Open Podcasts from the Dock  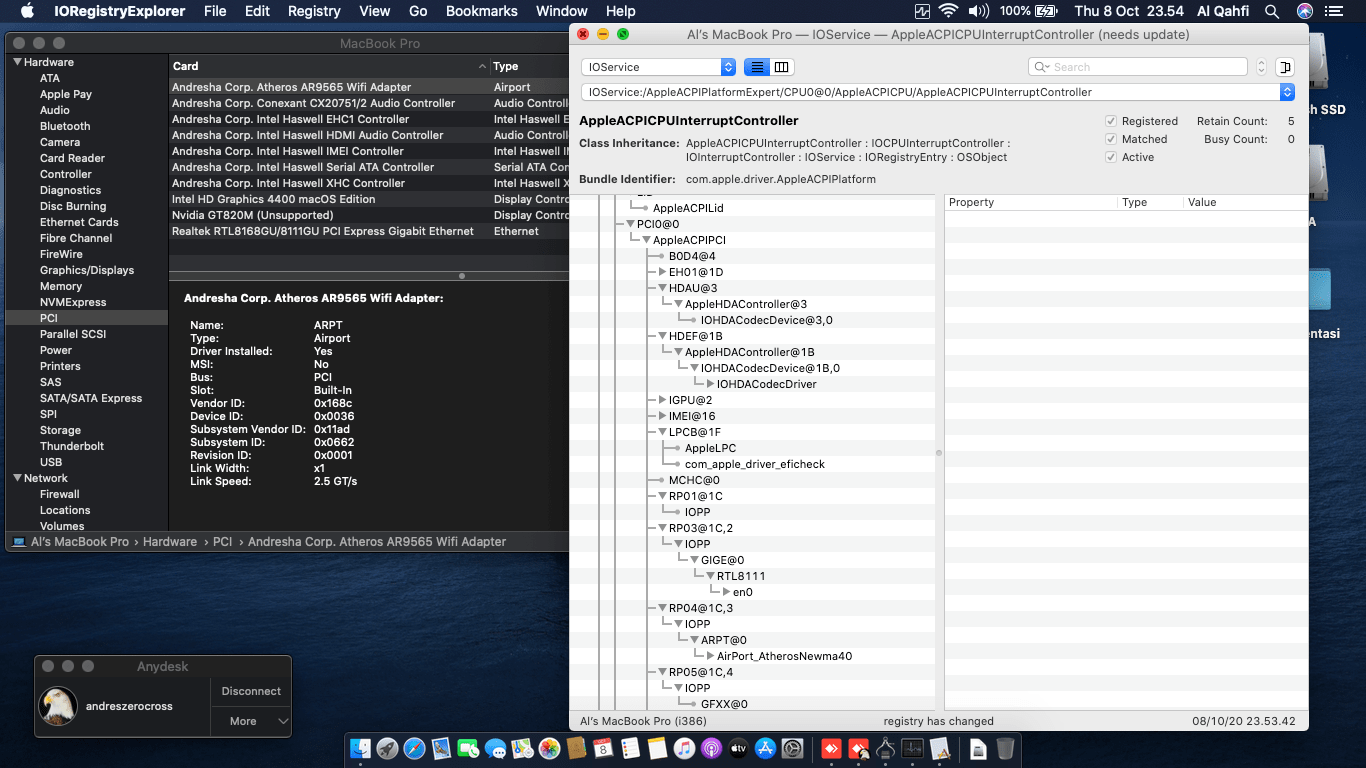click(711, 748)
